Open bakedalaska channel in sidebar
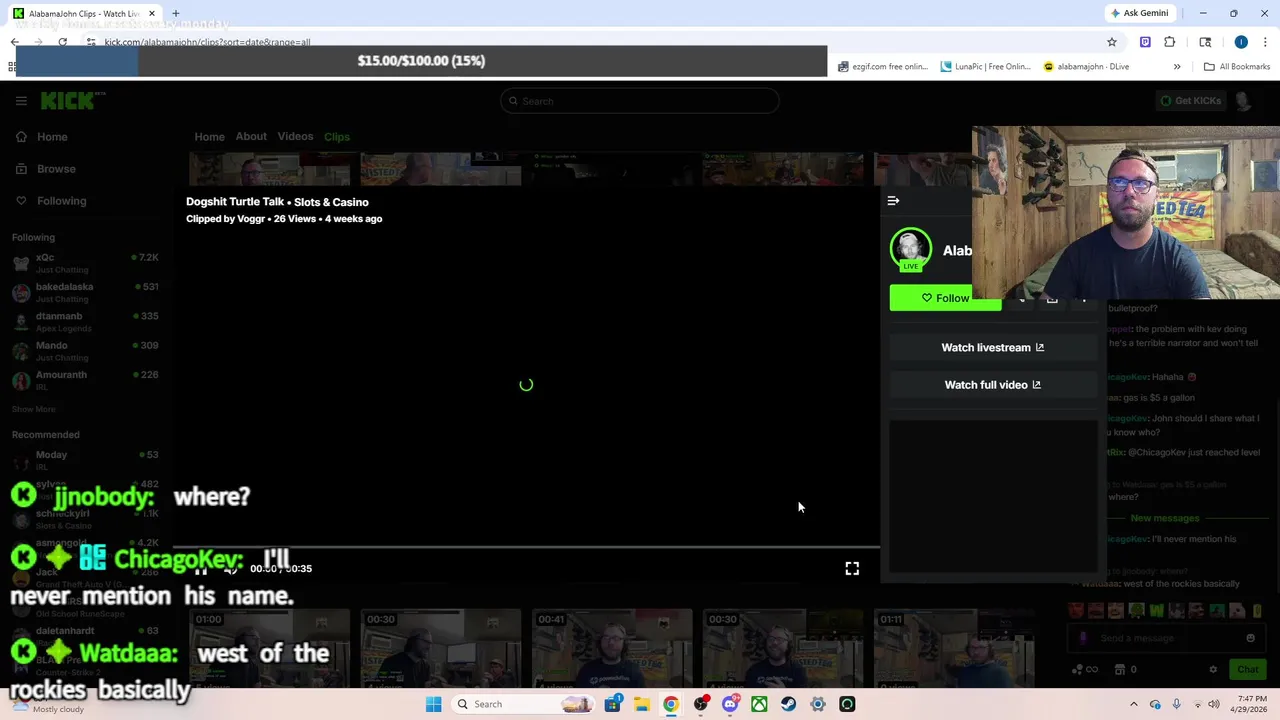The width and height of the screenshot is (1280, 720). coord(85,292)
